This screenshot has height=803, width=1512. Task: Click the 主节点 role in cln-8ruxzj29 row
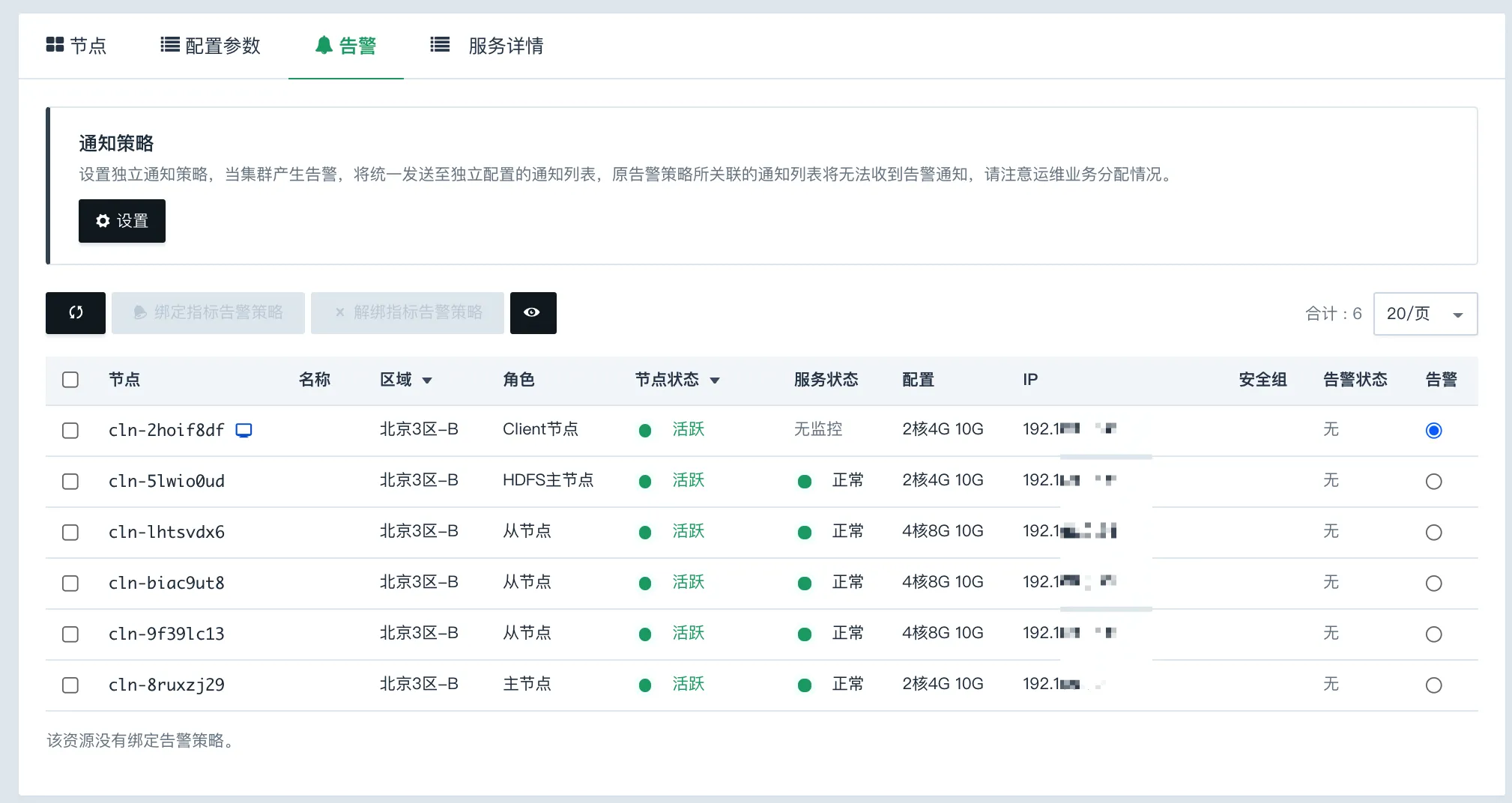(527, 684)
